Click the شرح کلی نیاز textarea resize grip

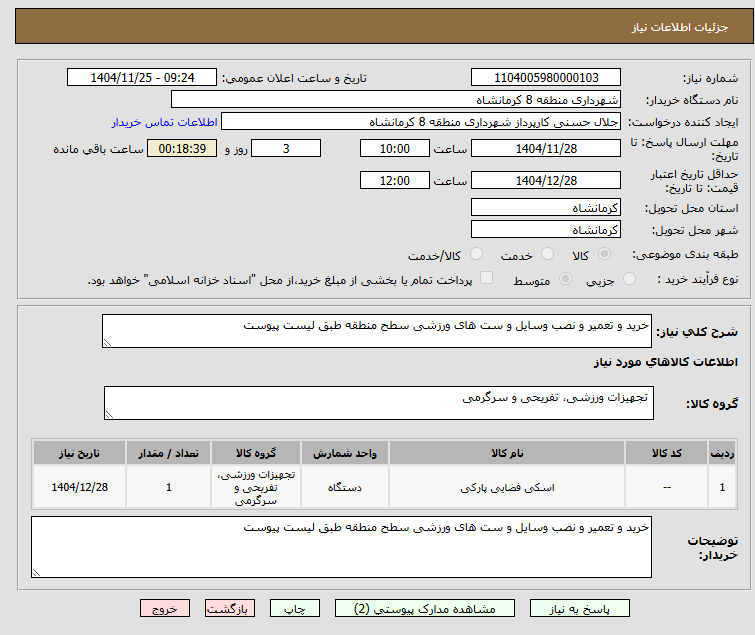[x=107, y=343]
